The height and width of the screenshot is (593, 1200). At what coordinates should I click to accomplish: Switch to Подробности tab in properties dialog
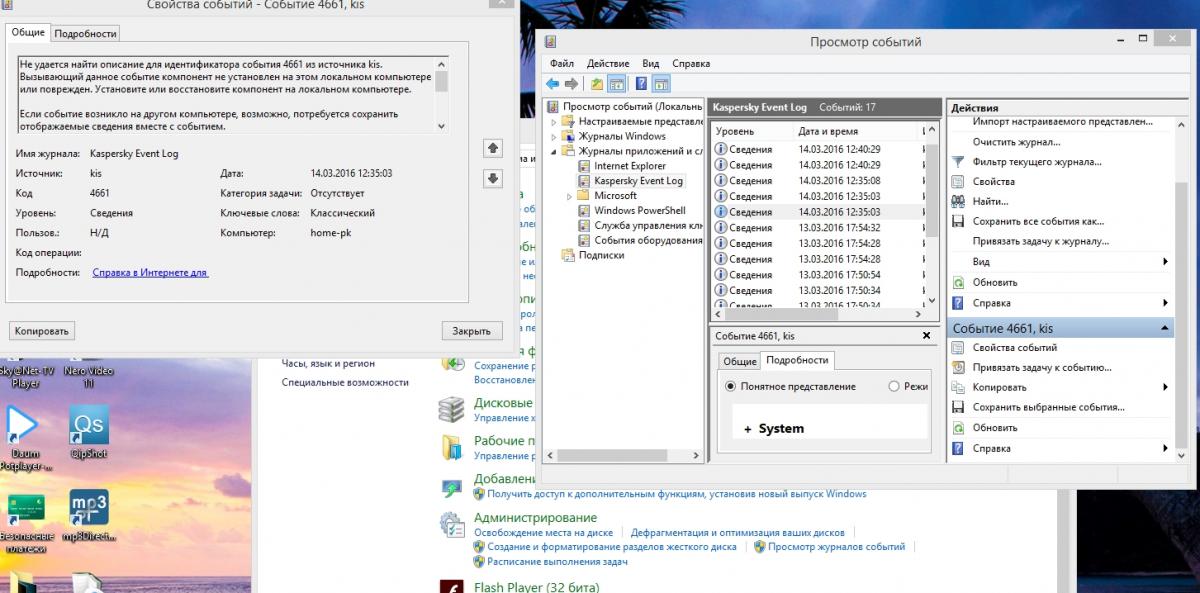point(85,33)
